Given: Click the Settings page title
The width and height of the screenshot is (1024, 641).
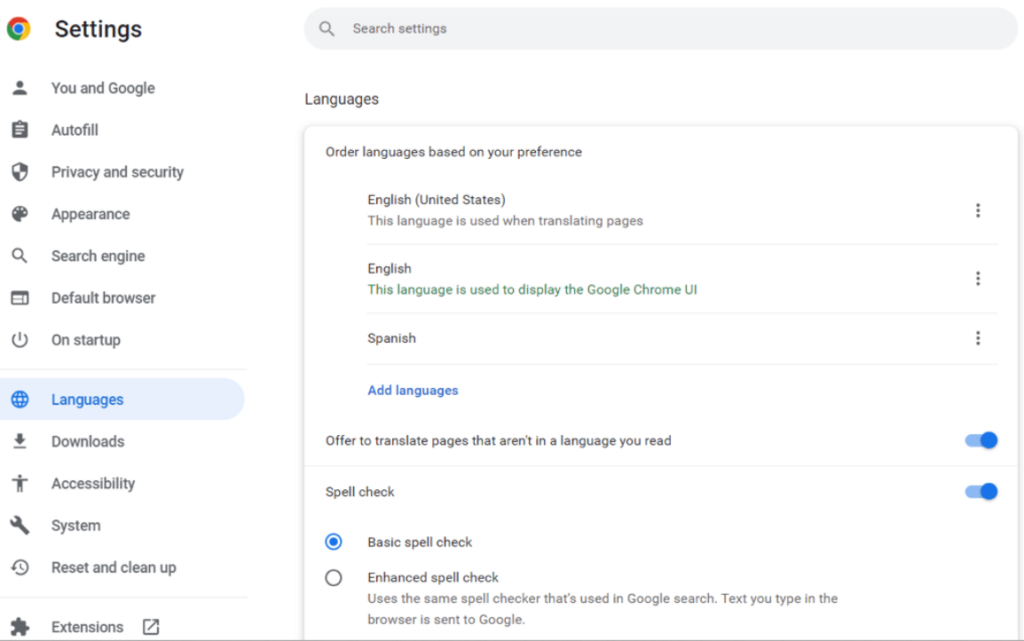Looking at the screenshot, I should click(x=98, y=29).
